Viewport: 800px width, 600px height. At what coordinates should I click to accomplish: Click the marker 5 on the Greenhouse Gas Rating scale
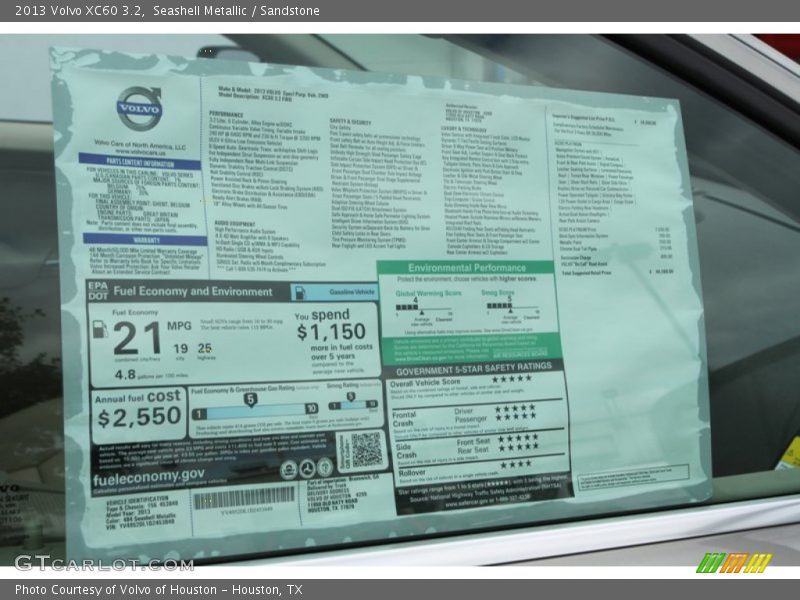coord(250,399)
